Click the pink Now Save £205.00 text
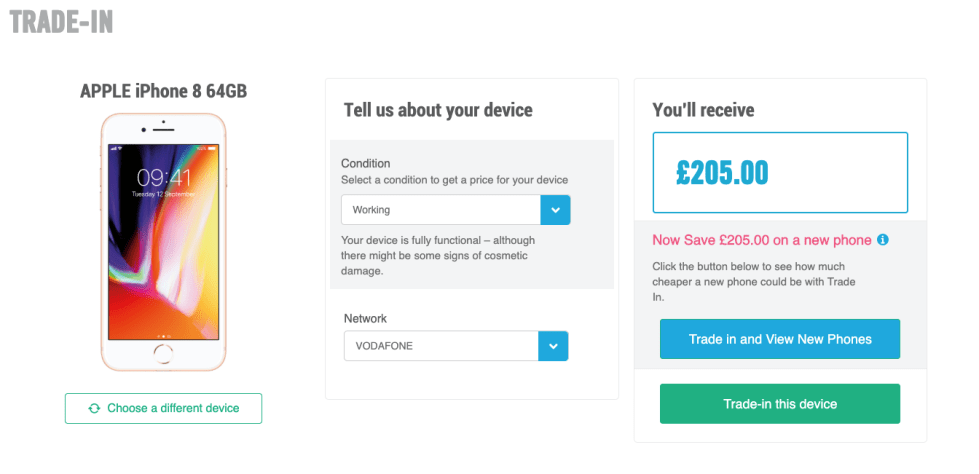This screenshot has width=979, height=474. [x=761, y=240]
